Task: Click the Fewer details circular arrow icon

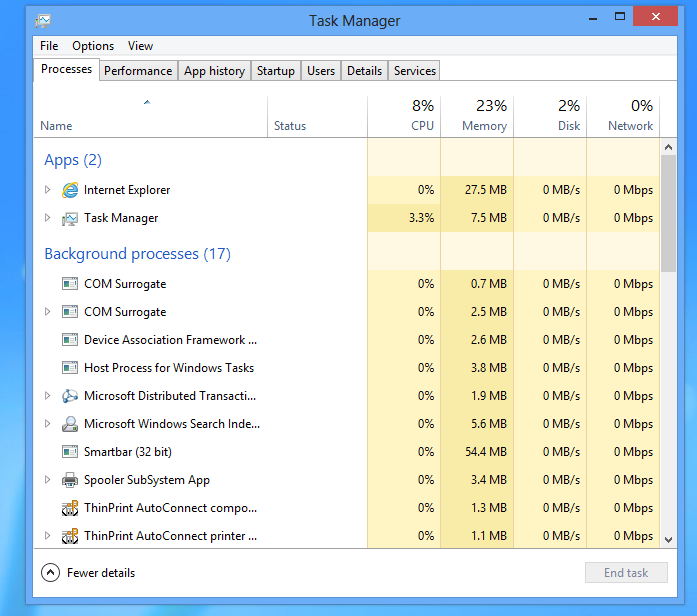Action: pyautogui.click(x=50, y=573)
